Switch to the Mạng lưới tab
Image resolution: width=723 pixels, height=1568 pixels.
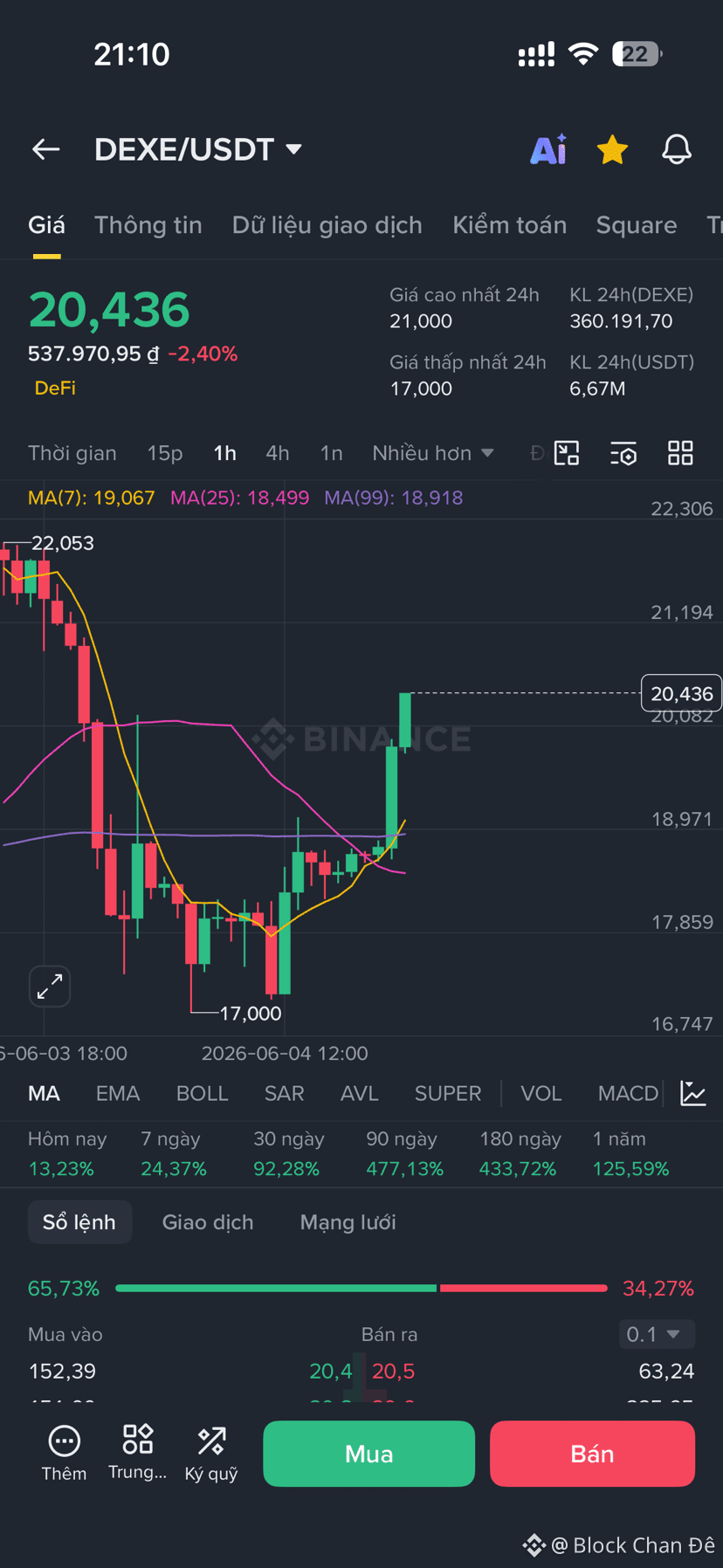click(x=348, y=1222)
